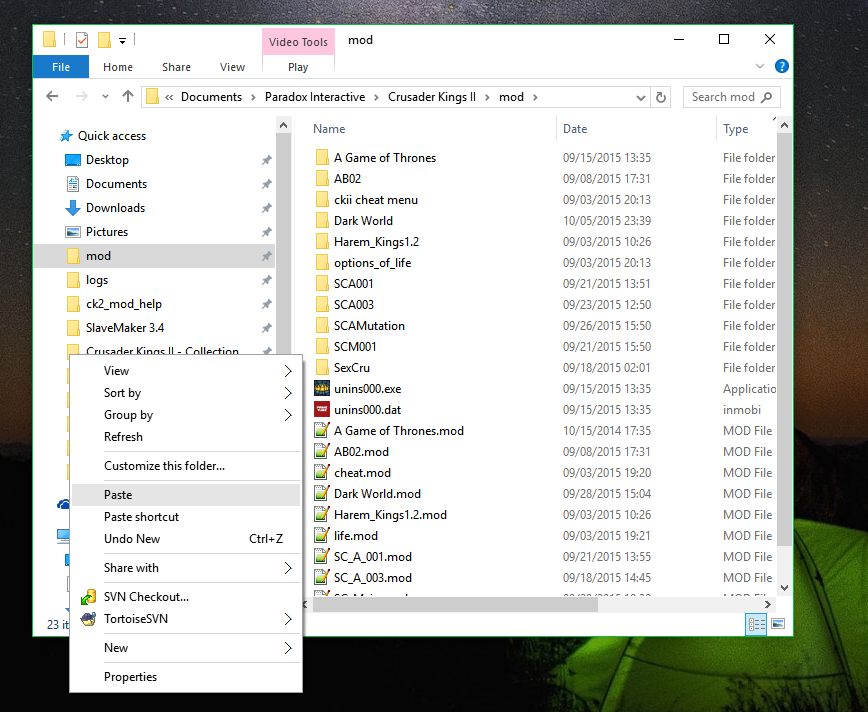Click Documents in the address breadcrumb
The image size is (868, 712).
211,97
